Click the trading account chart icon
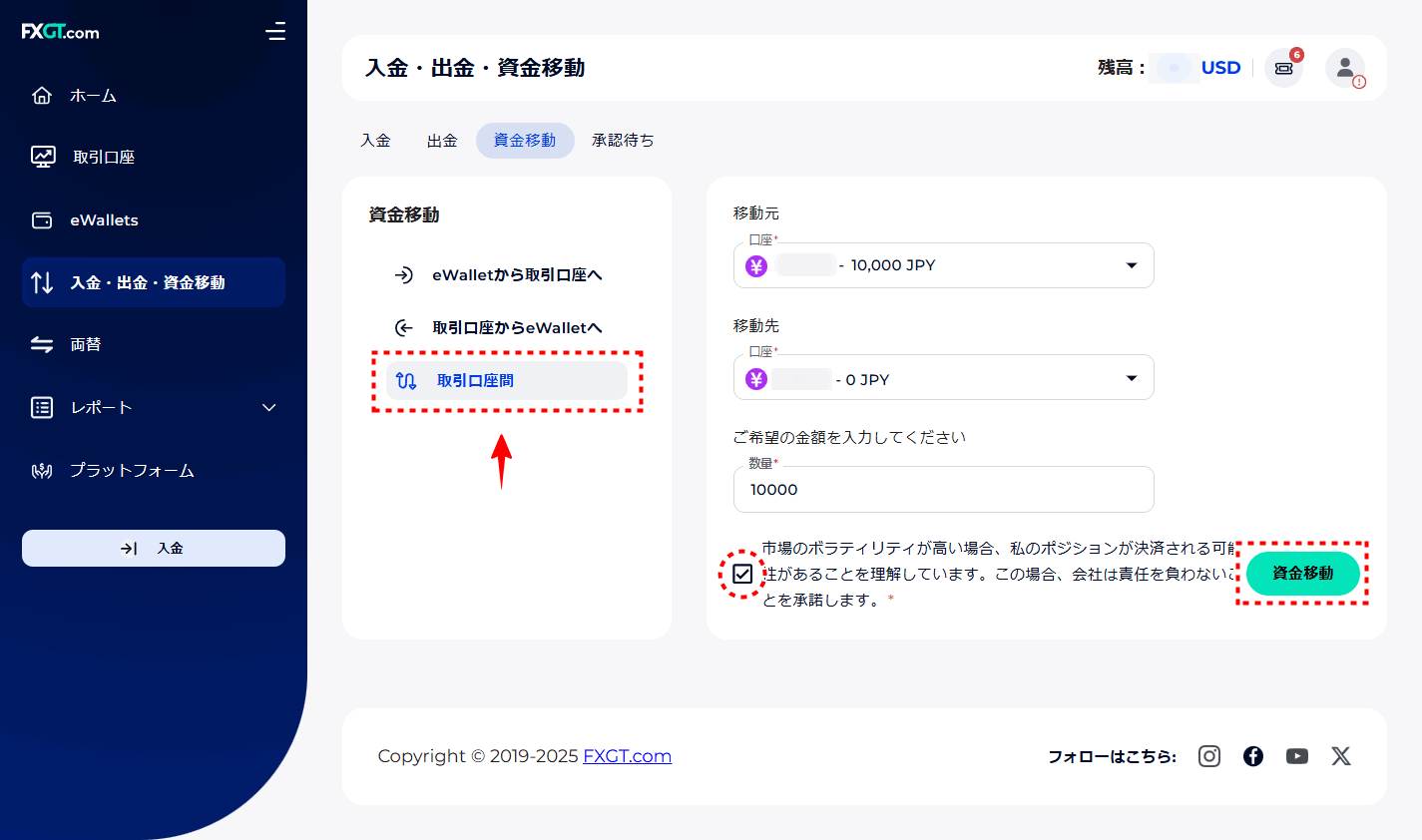The height and width of the screenshot is (840, 1422). [43, 157]
